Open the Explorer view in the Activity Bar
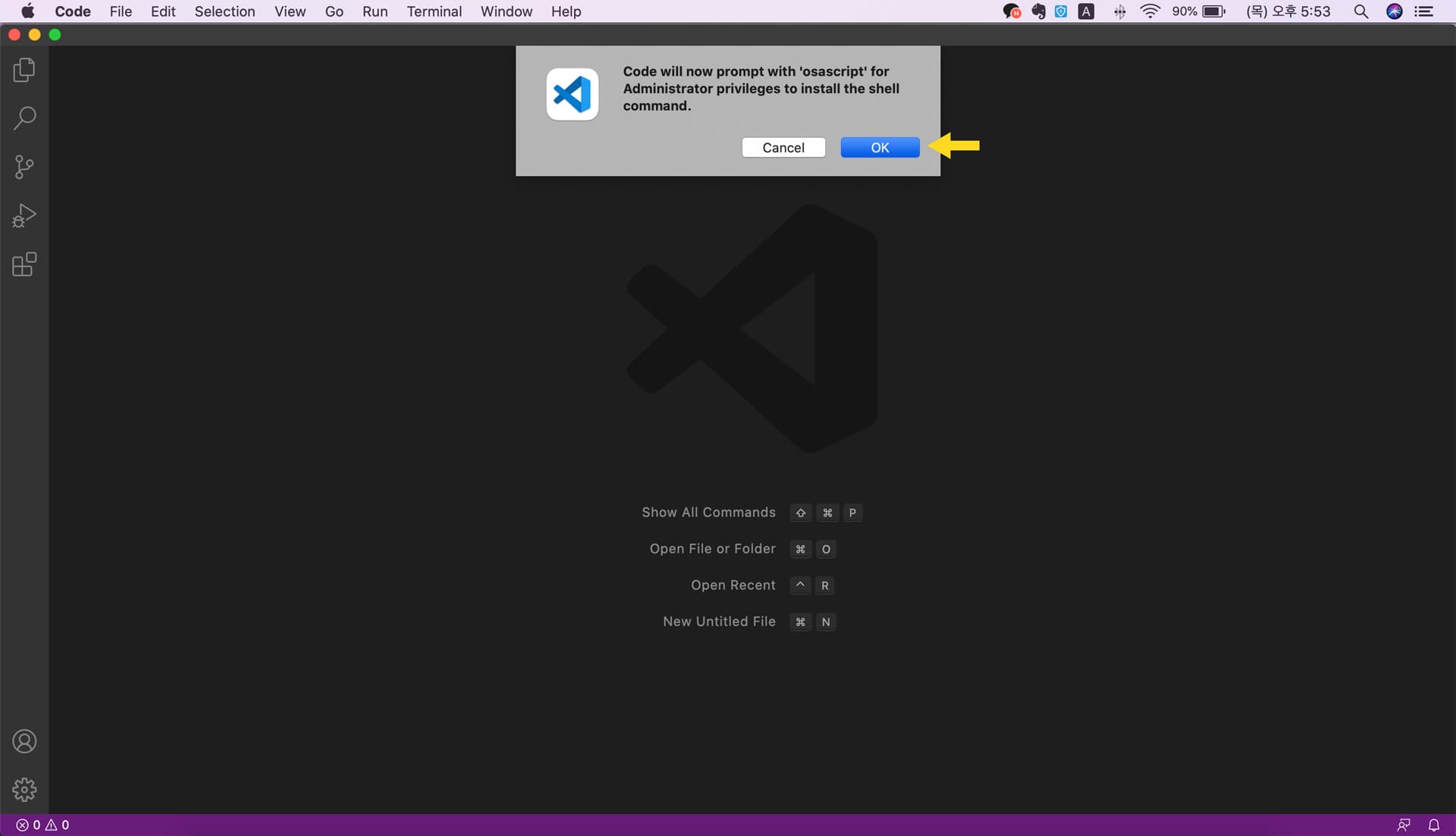Image resolution: width=1456 pixels, height=836 pixels. coord(24,70)
